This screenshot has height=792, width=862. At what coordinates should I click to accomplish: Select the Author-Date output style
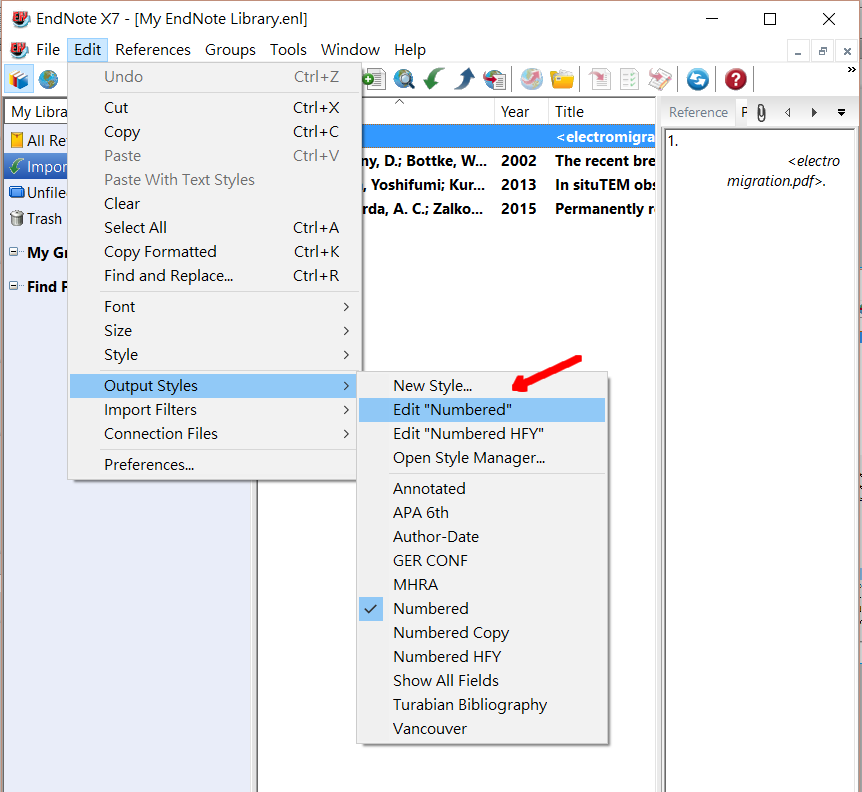coord(482,537)
